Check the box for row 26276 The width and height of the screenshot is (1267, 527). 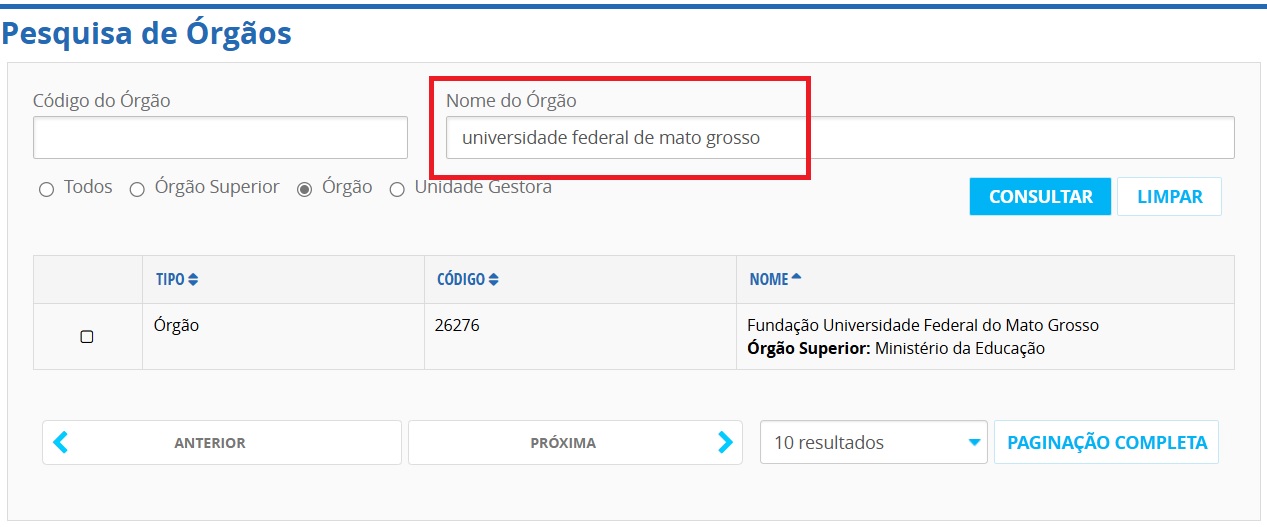[87, 337]
